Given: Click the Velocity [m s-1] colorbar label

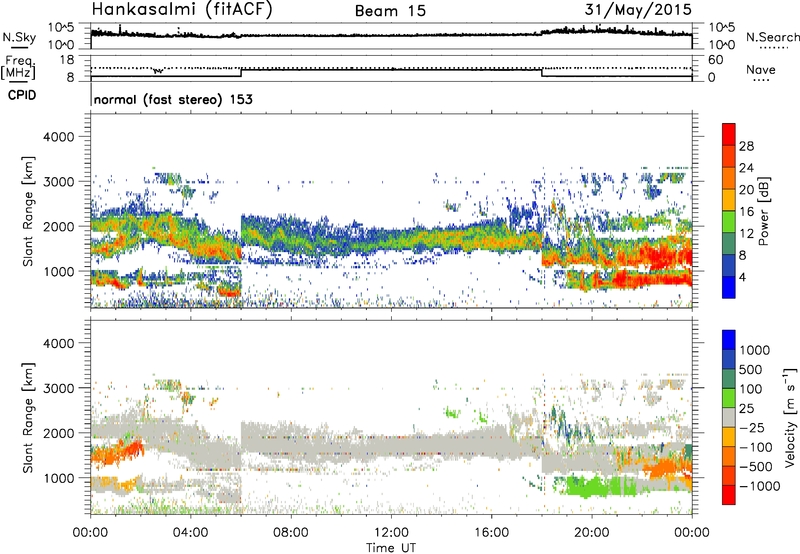Looking at the screenshot, I should [790, 417].
